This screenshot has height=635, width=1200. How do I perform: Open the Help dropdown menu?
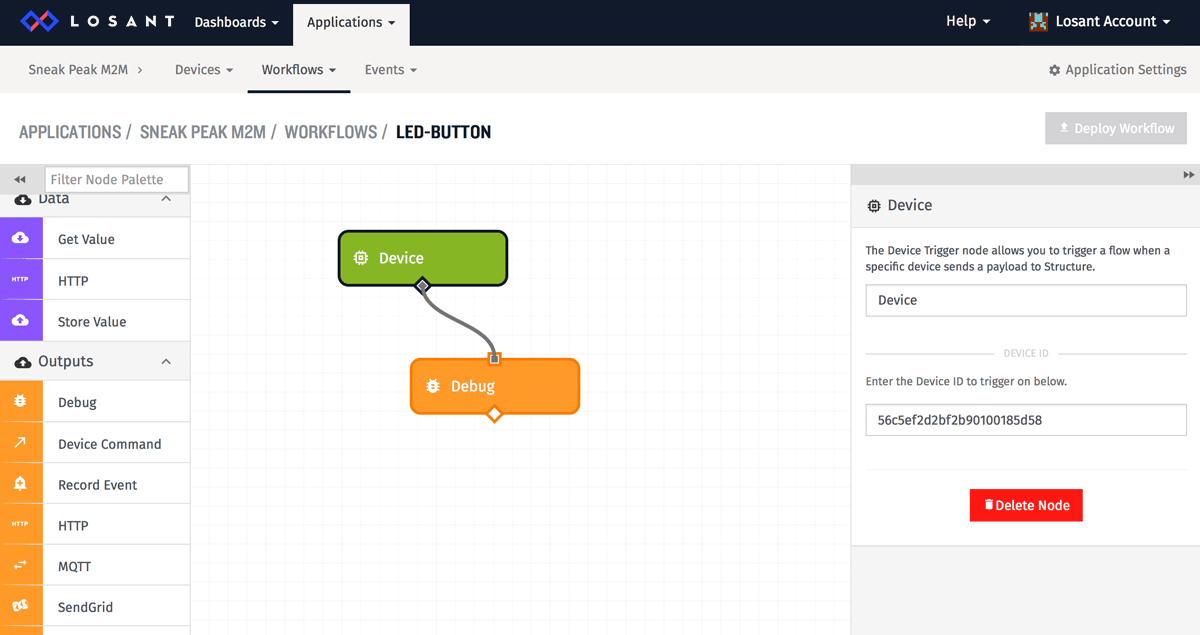tap(968, 21)
